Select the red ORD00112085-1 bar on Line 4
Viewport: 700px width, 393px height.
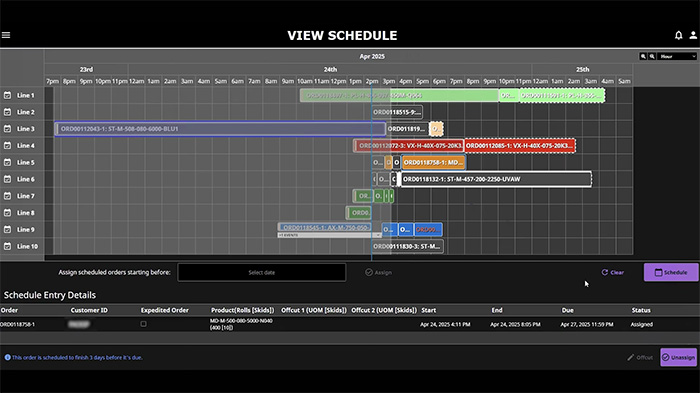[x=520, y=146]
